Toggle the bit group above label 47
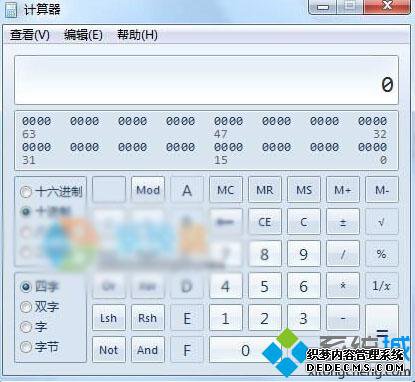 [x=229, y=121]
